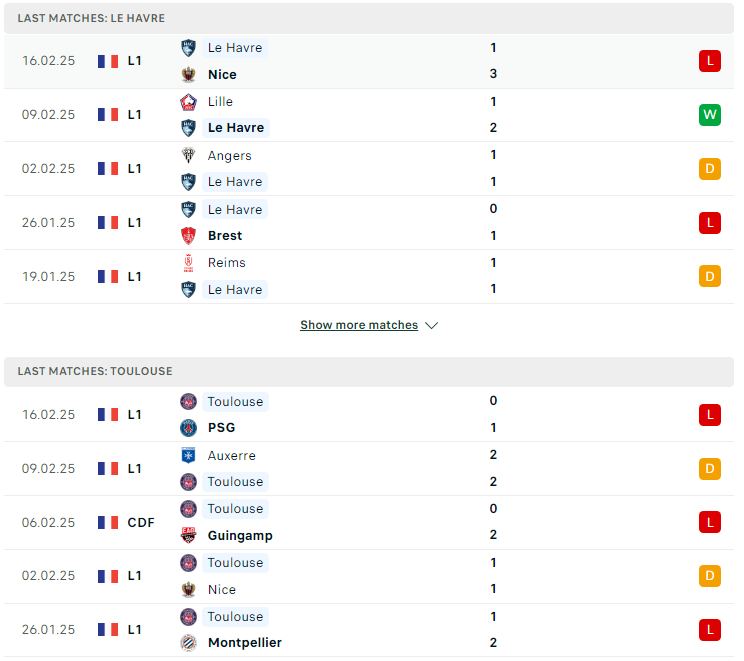The image size is (744, 661).
Task: Click the Angers club logo
Action: point(188,155)
